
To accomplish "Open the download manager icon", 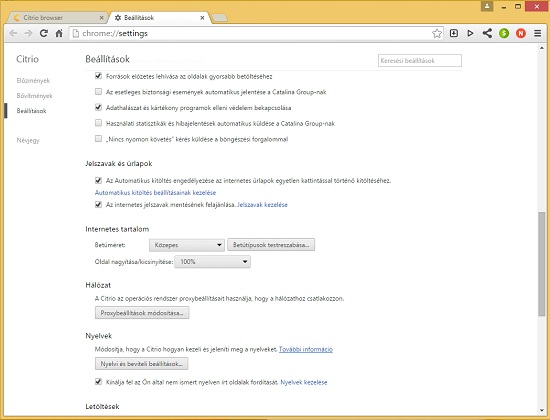I will [454, 33].
